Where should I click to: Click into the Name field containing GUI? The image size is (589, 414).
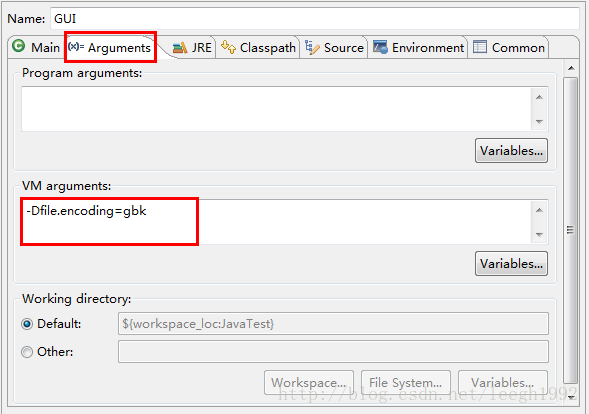click(315, 18)
